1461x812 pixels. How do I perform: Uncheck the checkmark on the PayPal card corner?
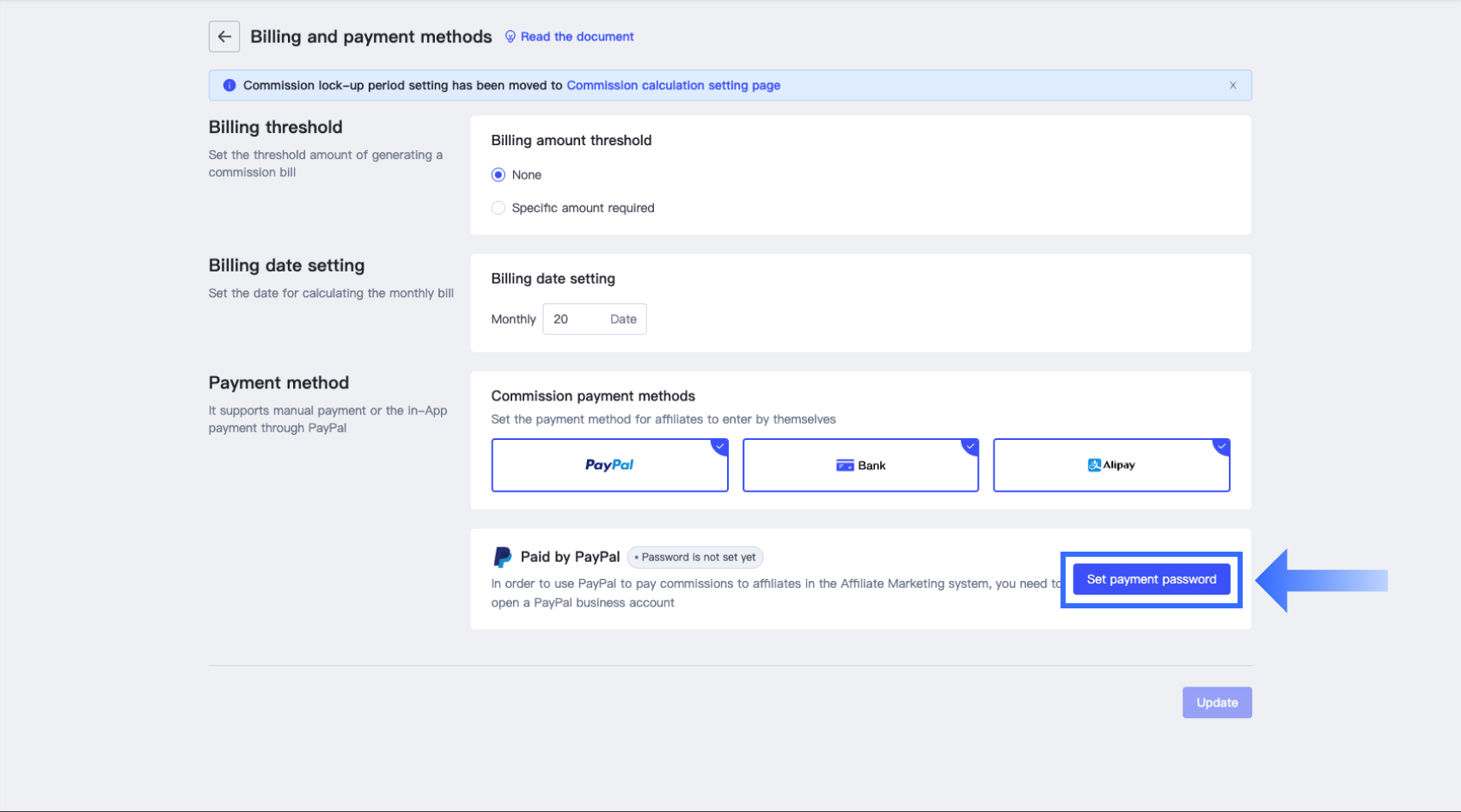coord(720,446)
